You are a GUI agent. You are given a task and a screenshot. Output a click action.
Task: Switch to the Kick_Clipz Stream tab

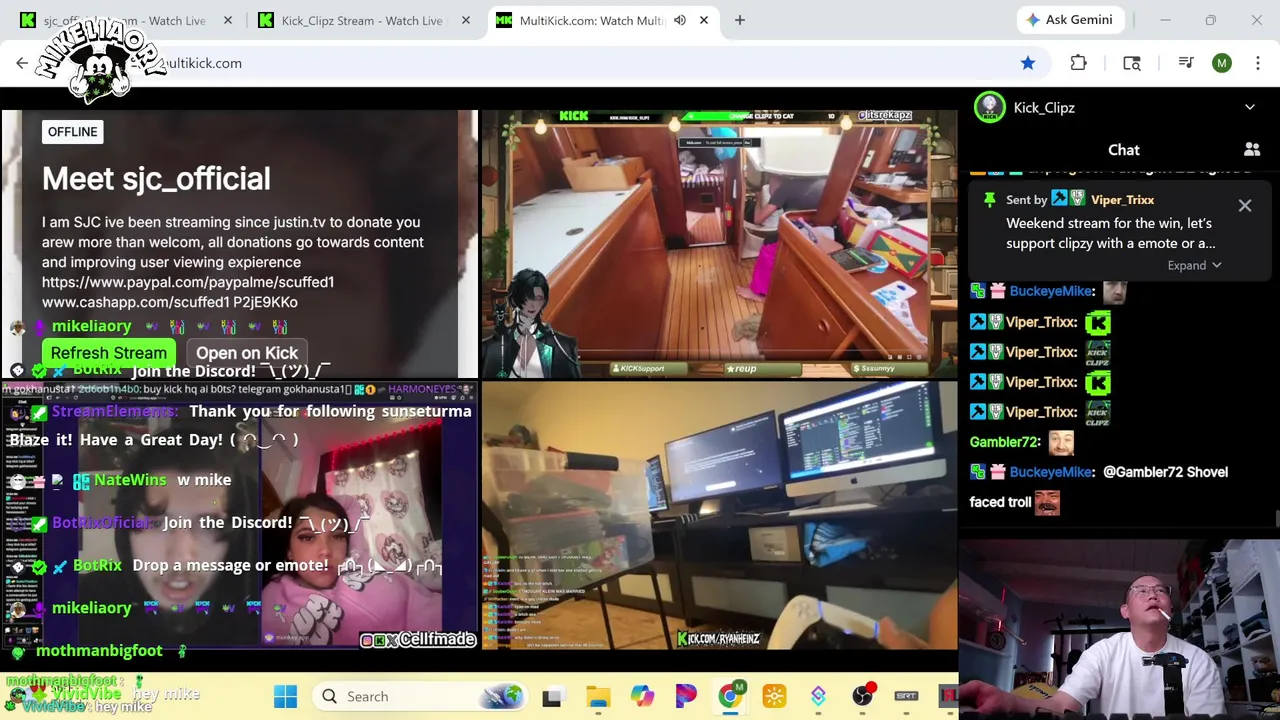(x=362, y=20)
